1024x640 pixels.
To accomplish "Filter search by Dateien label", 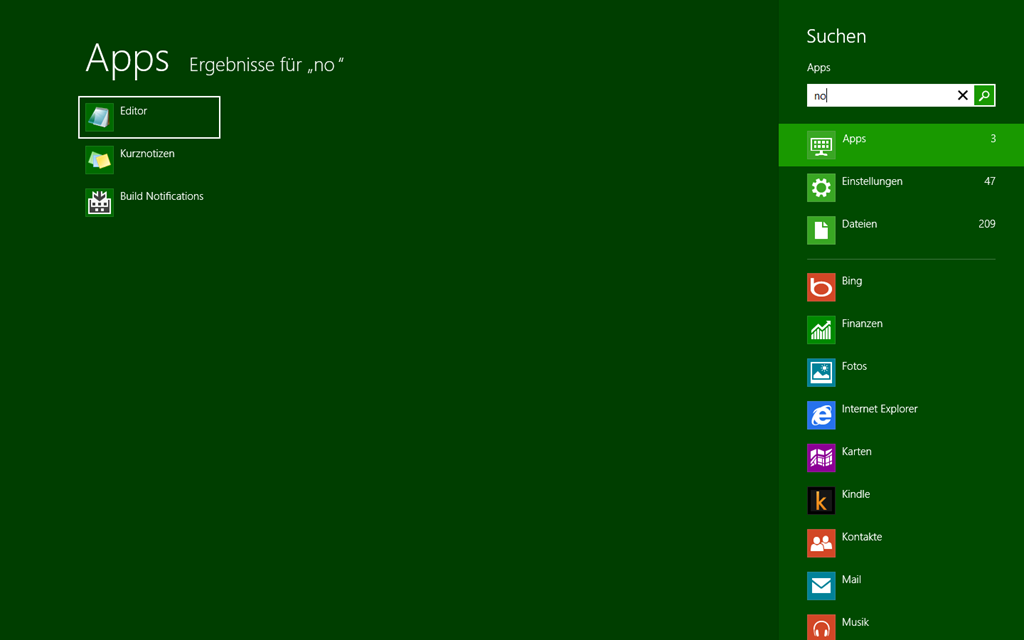I will tap(859, 224).
